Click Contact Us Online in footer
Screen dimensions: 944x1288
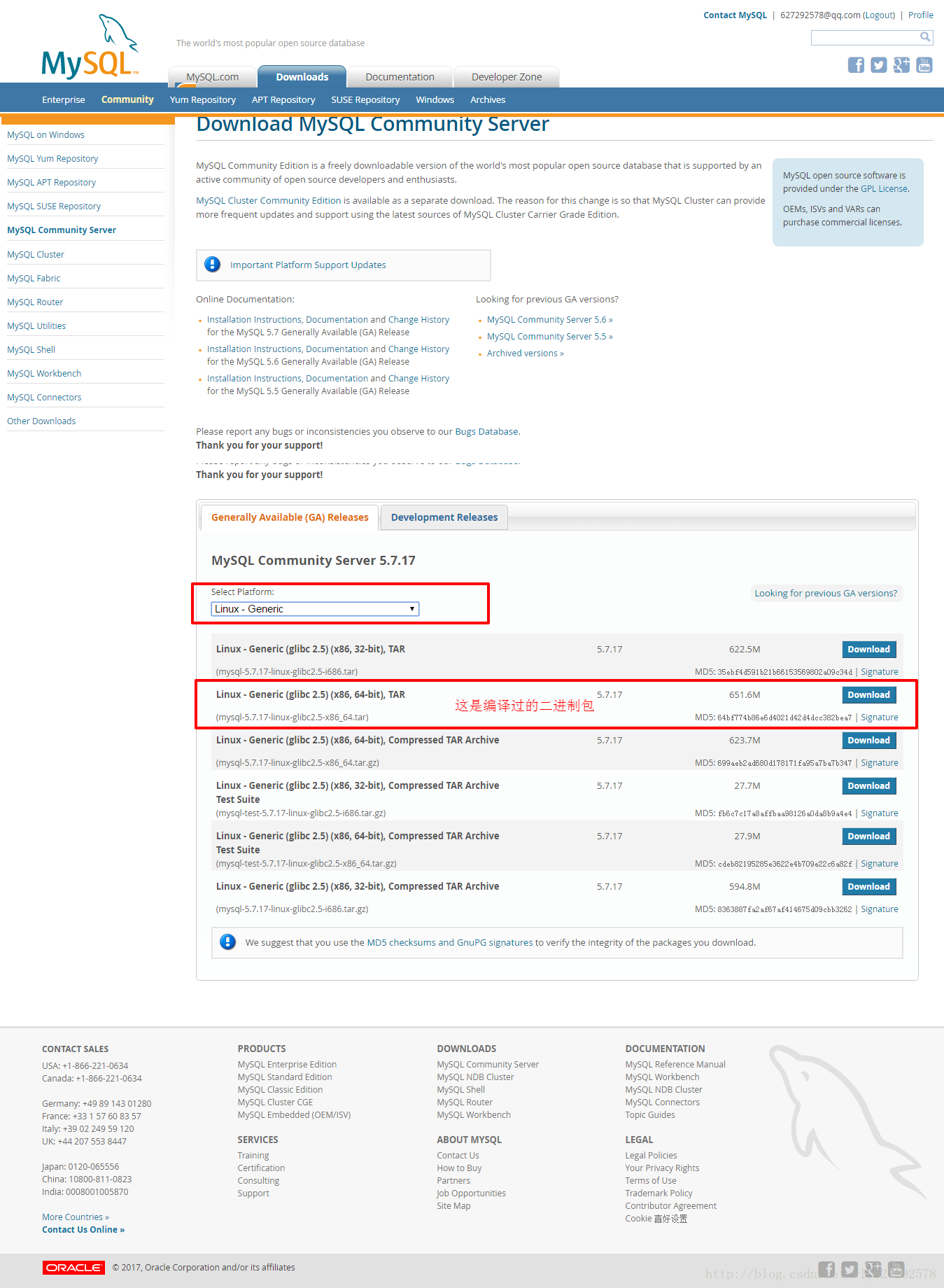(x=83, y=1230)
